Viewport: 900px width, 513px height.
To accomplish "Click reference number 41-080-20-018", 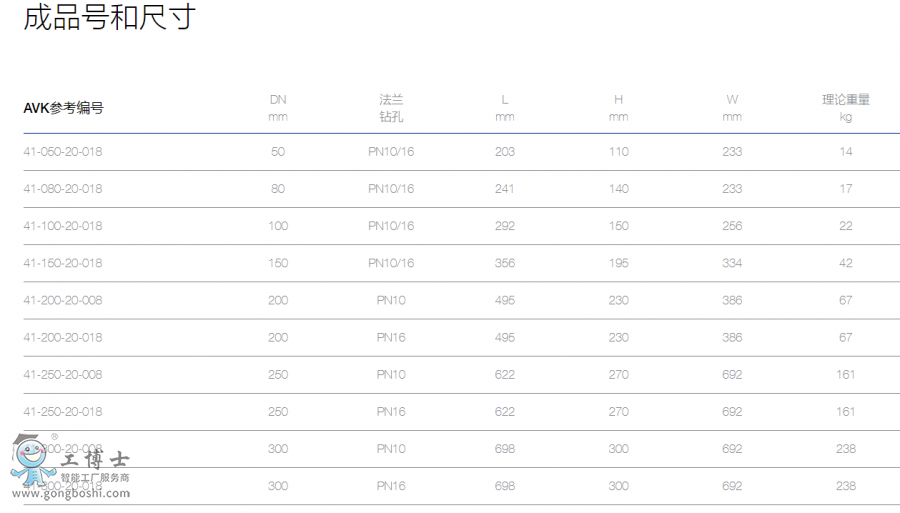I will coord(63,189).
